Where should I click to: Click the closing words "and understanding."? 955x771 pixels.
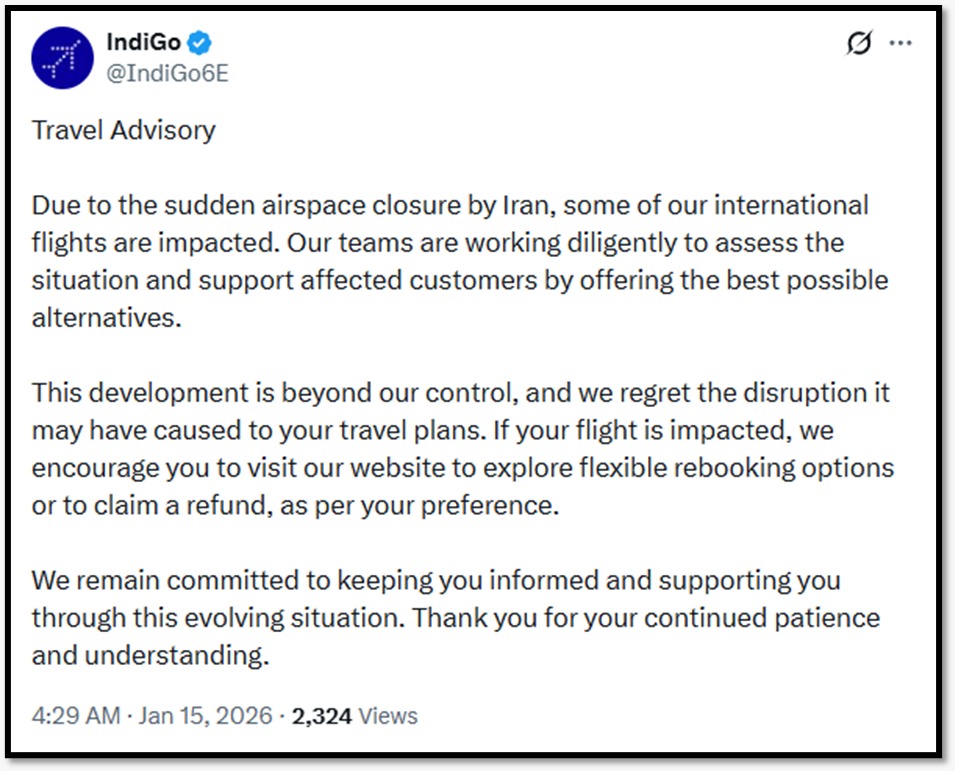[x=150, y=655]
